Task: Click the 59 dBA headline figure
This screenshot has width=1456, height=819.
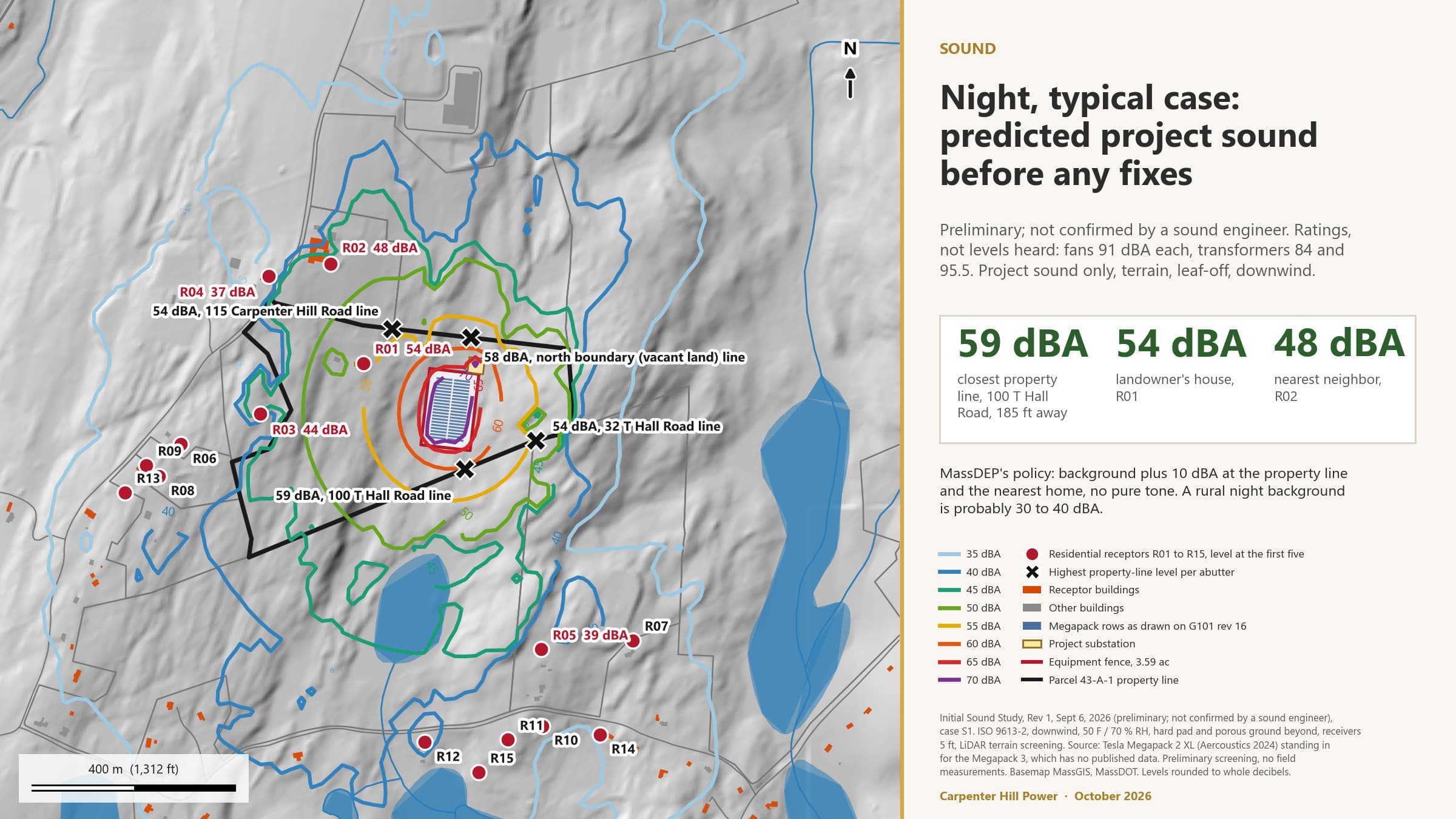Action: pyautogui.click(x=1023, y=343)
